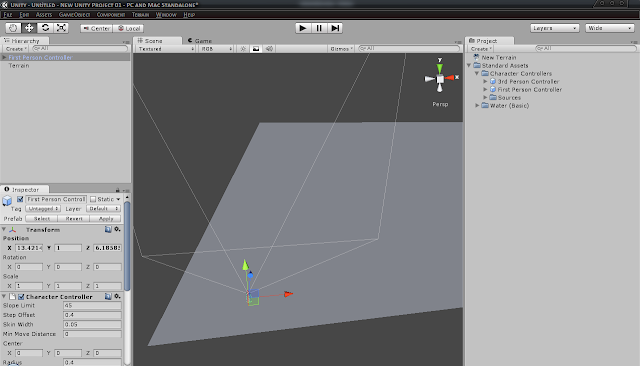640x366 pixels.
Task: Click green Y move arrow handle
Action: (x=245, y=265)
